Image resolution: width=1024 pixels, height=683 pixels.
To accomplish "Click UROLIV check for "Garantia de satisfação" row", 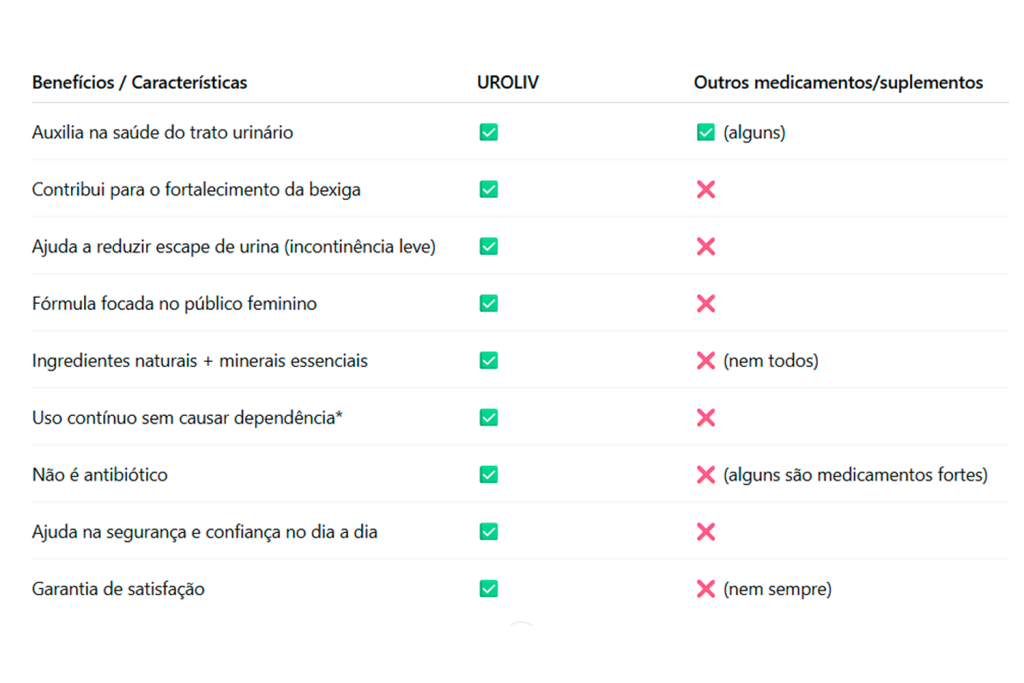I will (488, 589).
